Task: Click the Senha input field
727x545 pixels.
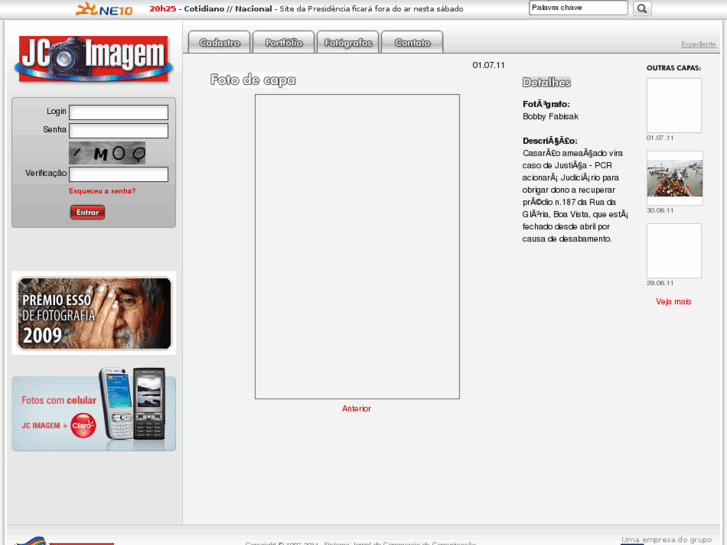Action: [x=119, y=130]
